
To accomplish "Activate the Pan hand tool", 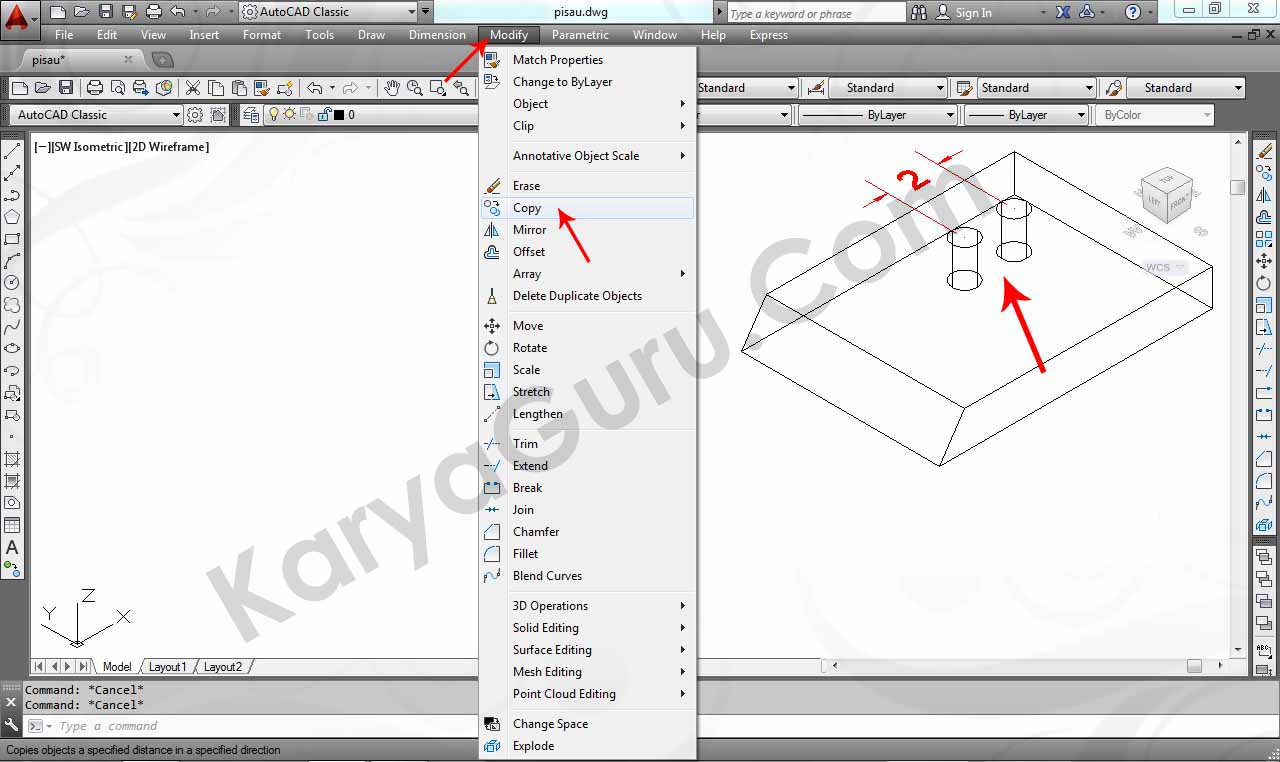I will (x=392, y=88).
